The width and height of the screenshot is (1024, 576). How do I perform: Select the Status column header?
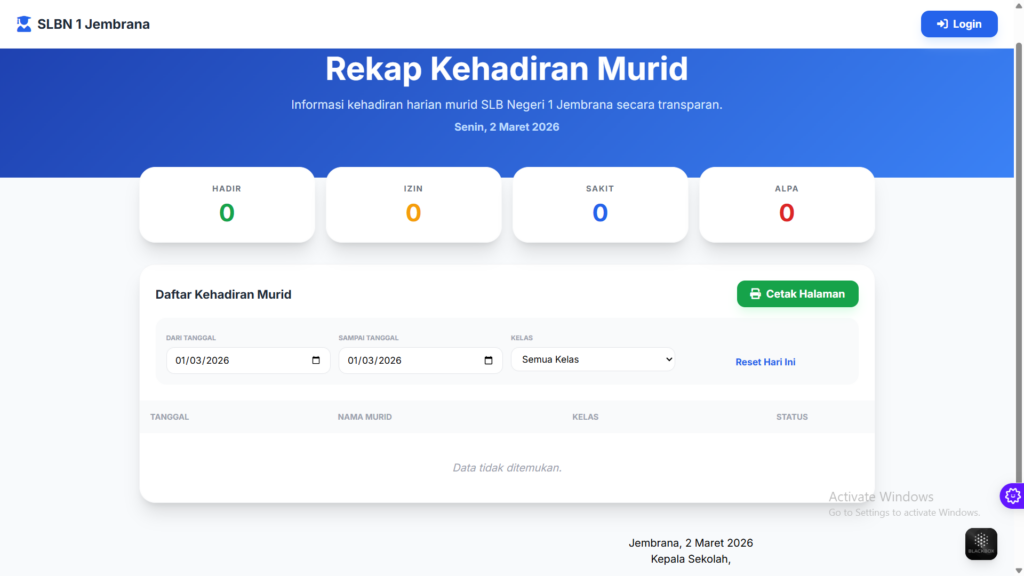pyautogui.click(x=791, y=417)
